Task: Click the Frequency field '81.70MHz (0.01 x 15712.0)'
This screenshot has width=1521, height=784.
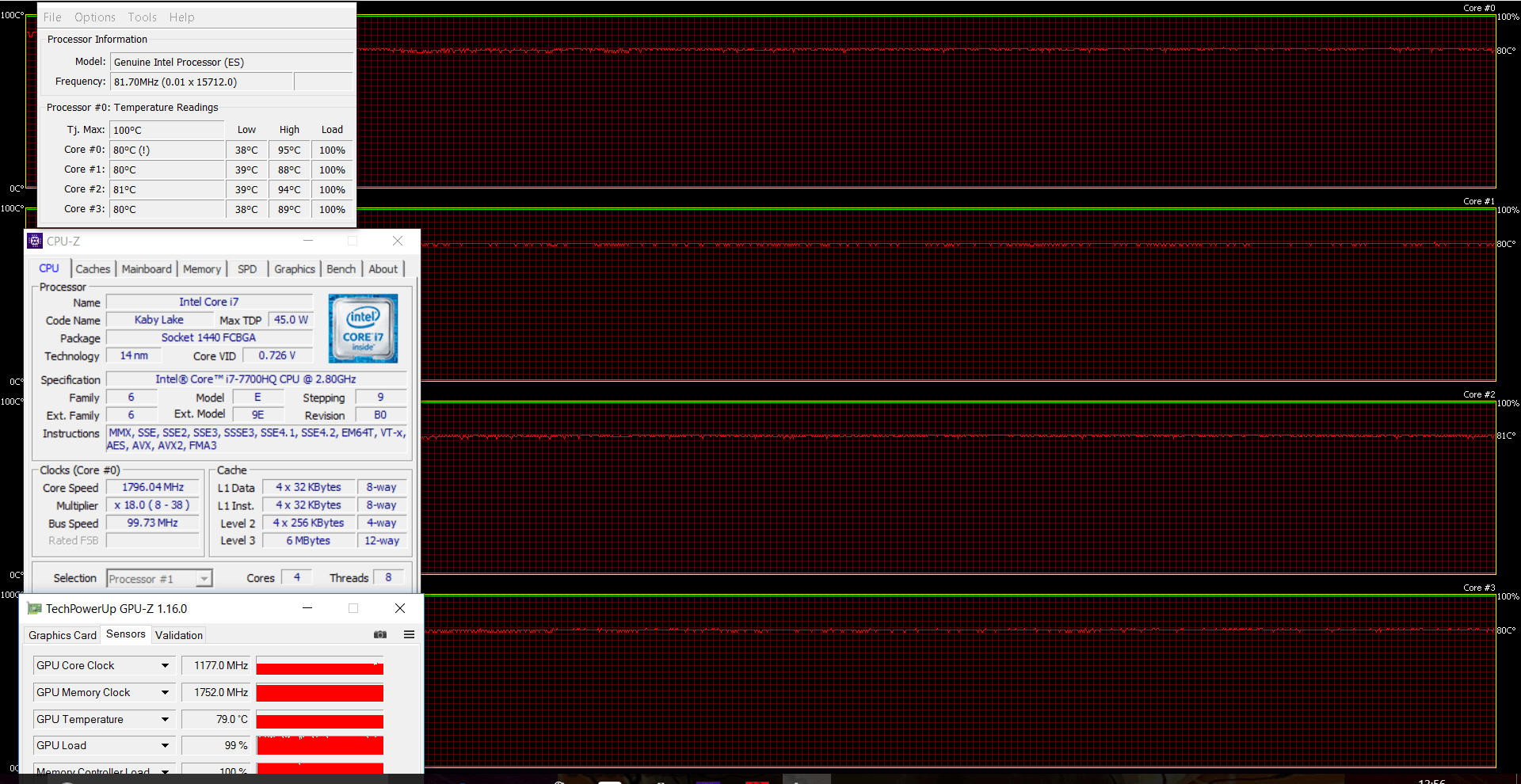Action: (x=201, y=82)
